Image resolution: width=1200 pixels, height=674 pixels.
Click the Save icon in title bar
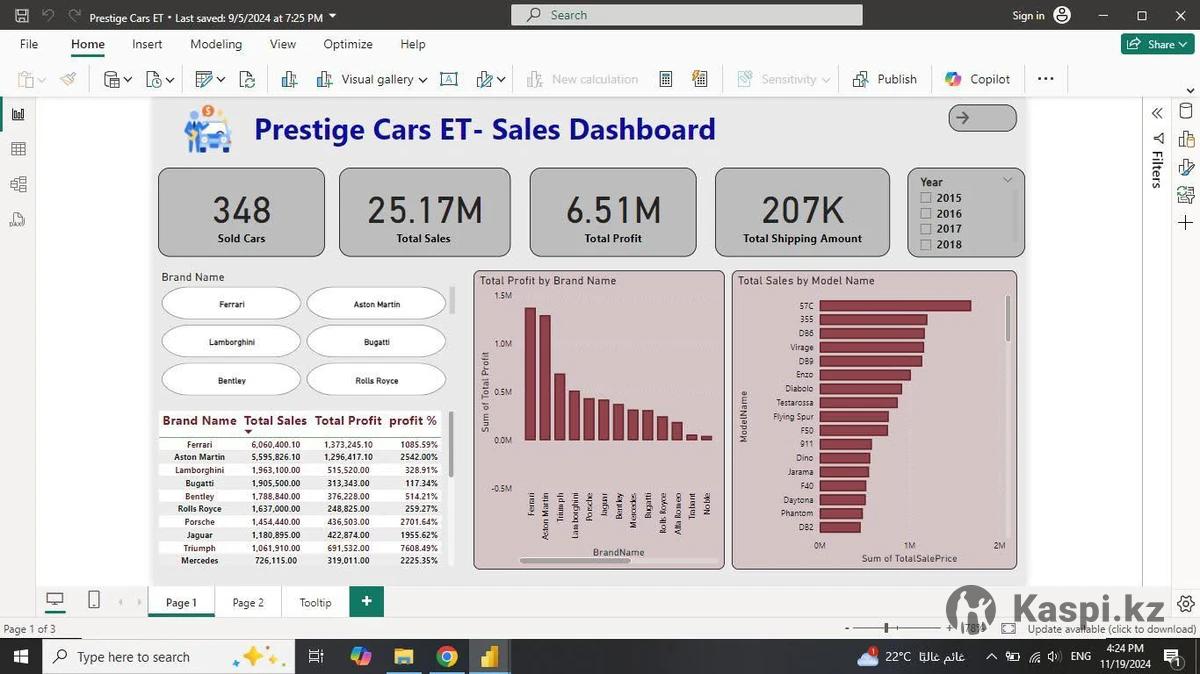click(x=22, y=16)
